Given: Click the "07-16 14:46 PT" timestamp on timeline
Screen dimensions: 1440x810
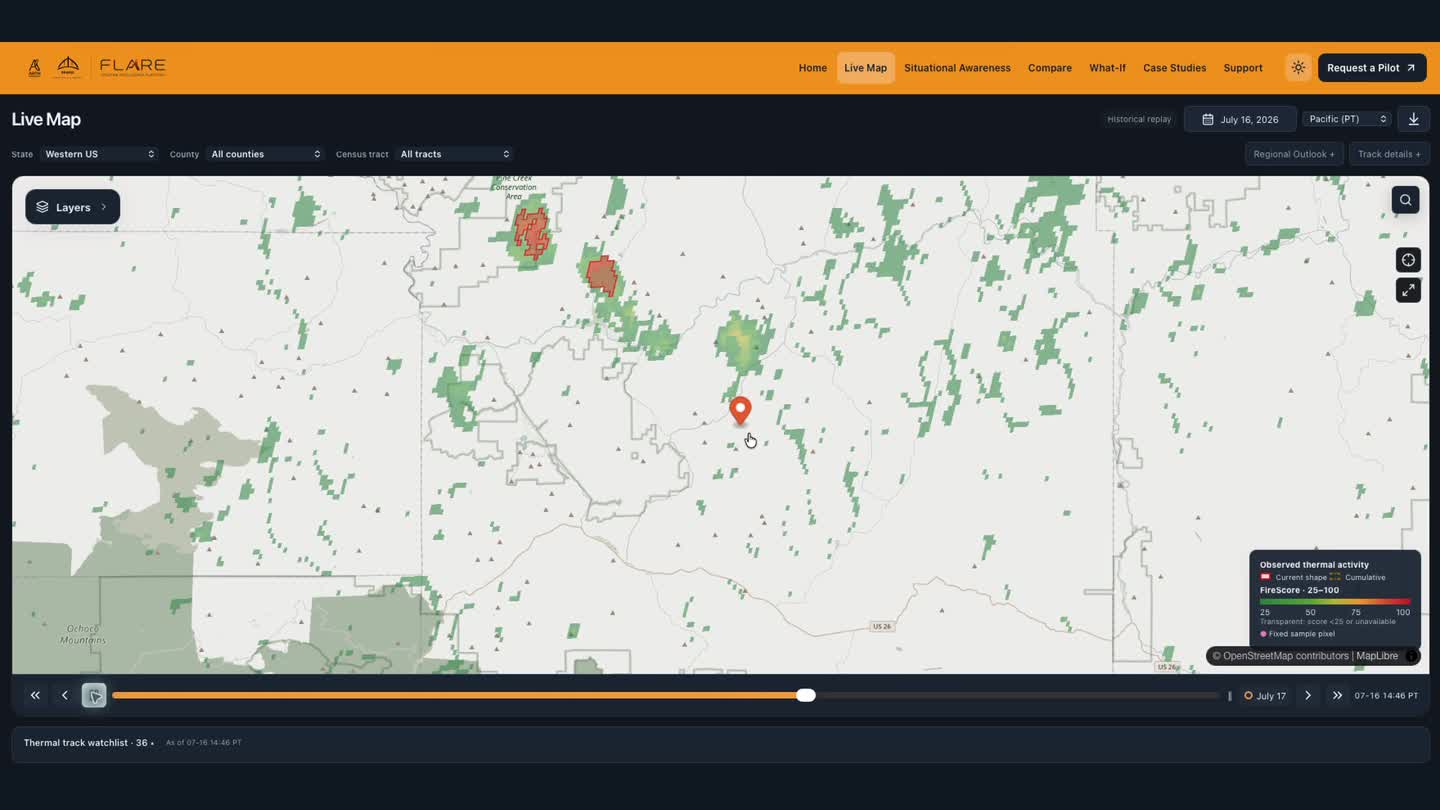Looking at the screenshot, I should click(x=1386, y=695).
